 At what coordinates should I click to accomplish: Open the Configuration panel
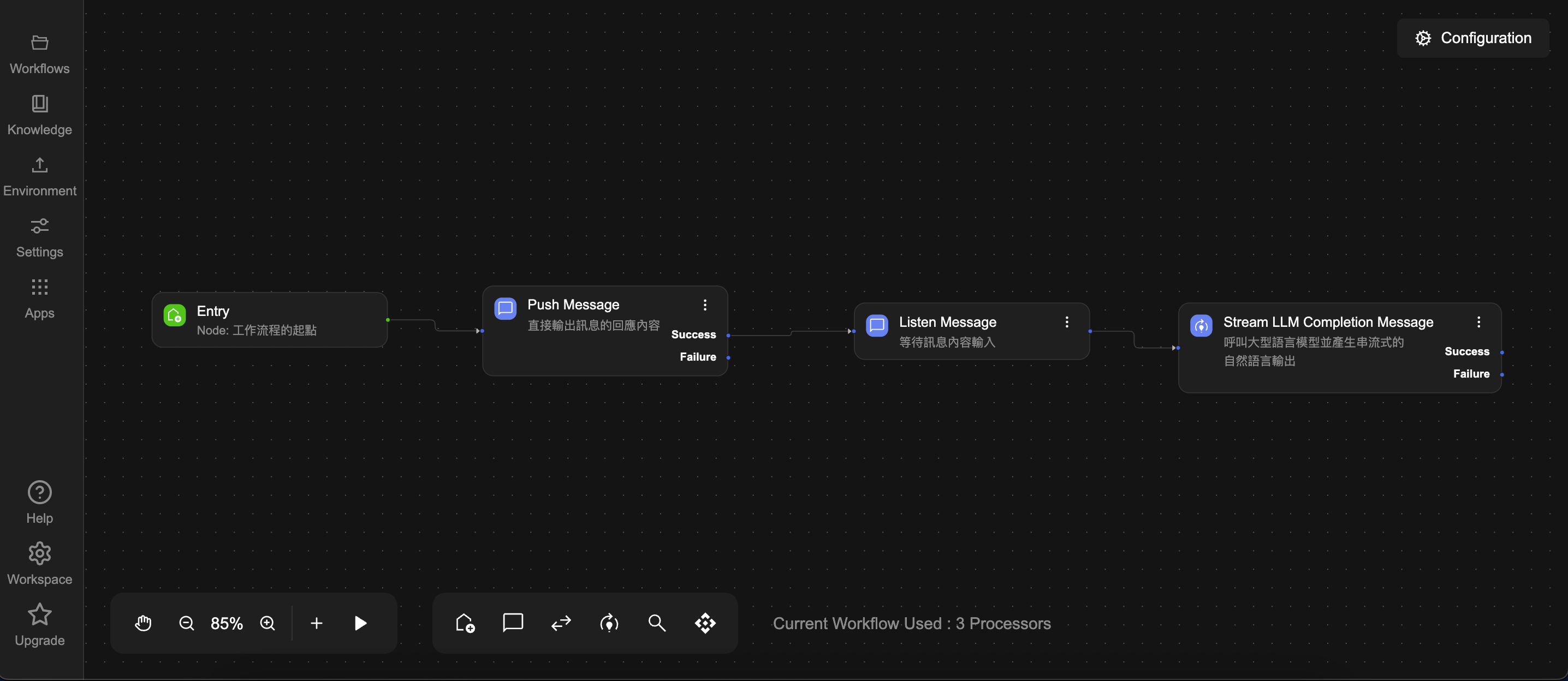1472,38
